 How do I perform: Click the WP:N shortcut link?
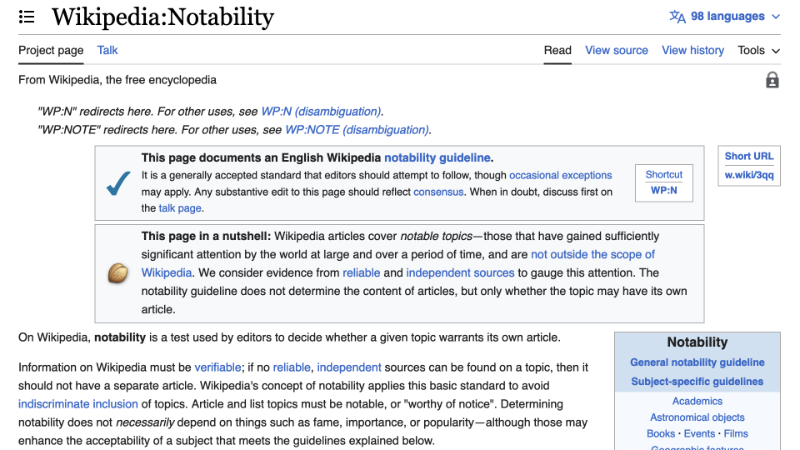tap(664, 190)
